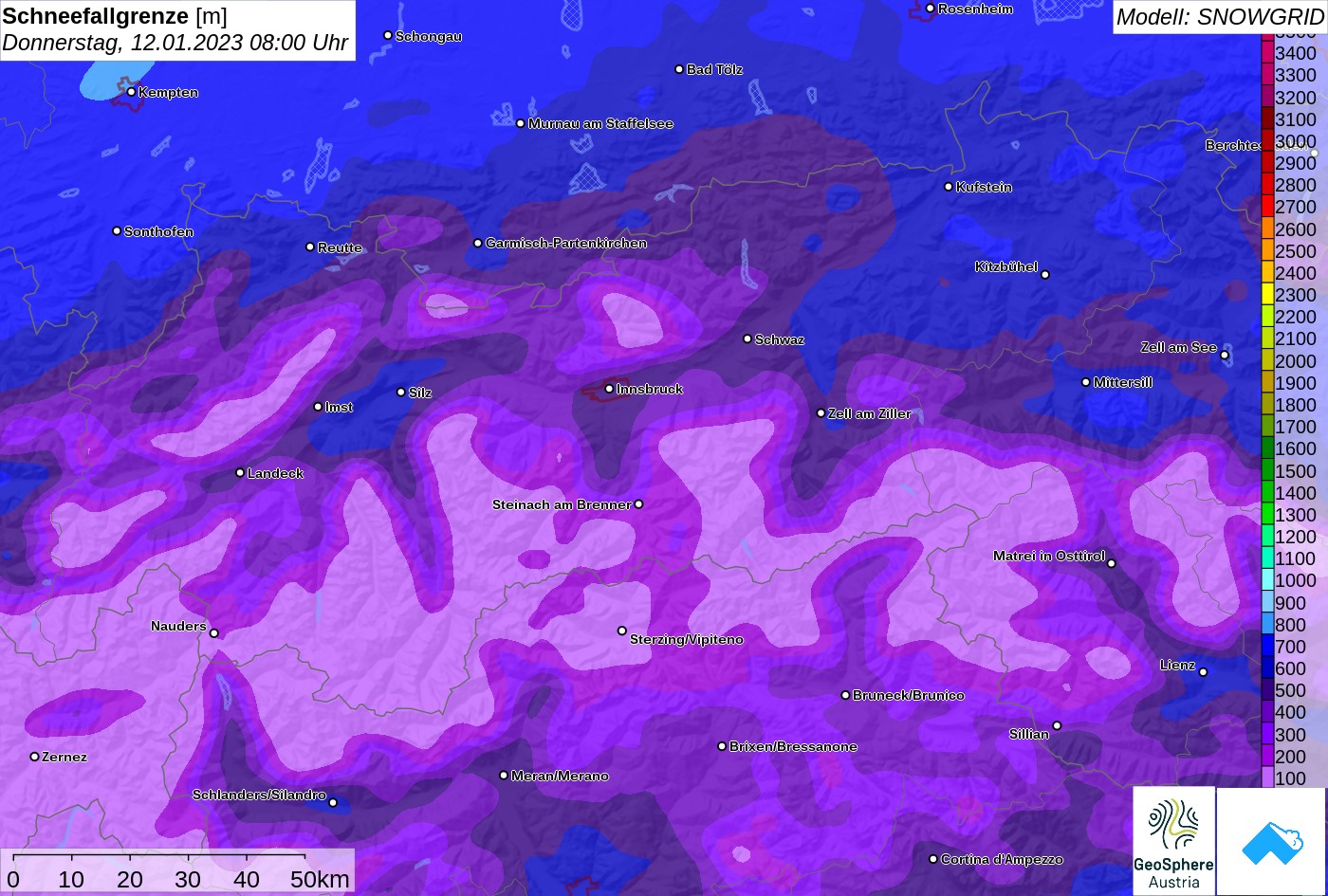Click the Bruneck/Brunico label
This screenshot has width=1328, height=896.
(x=909, y=695)
